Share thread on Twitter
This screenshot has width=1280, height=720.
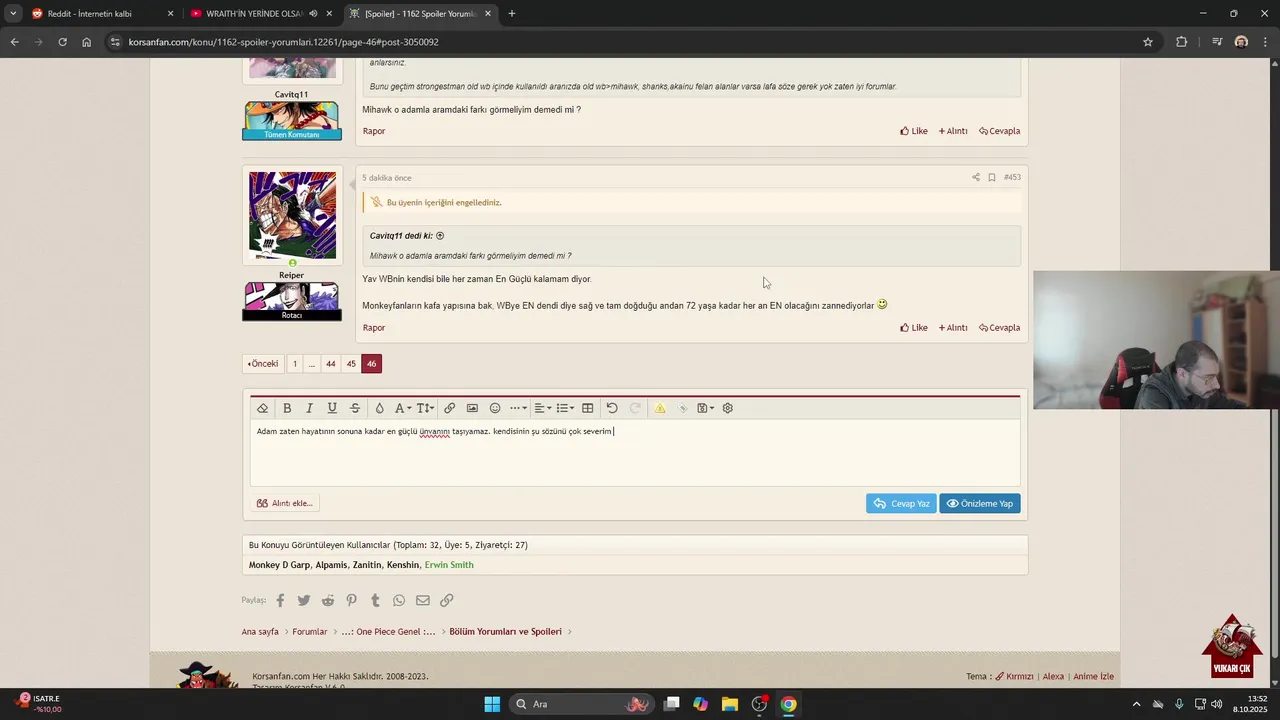tap(304, 600)
